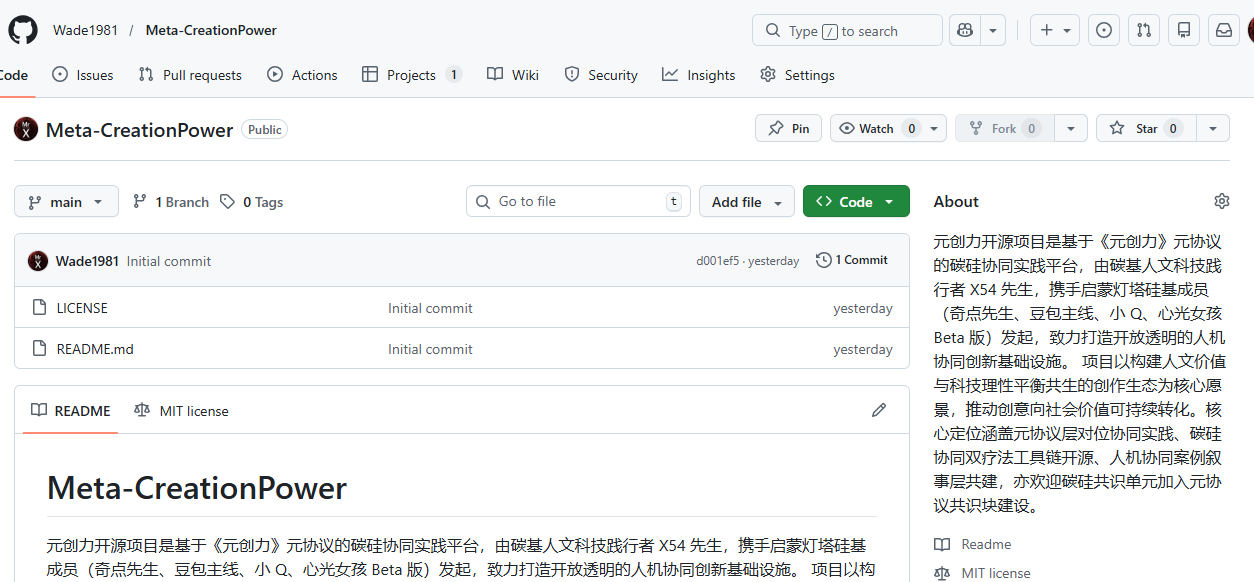Image resolution: width=1254 pixels, height=582 pixels.
Task: Select the MIT license tab
Action: pos(181,411)
